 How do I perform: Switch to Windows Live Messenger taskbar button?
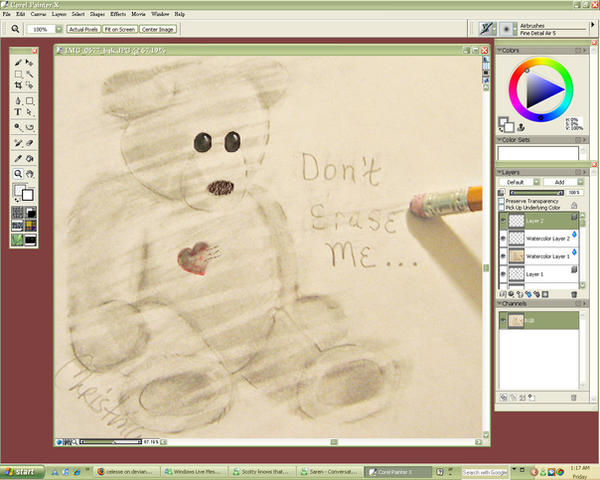[x=193, y=472]
